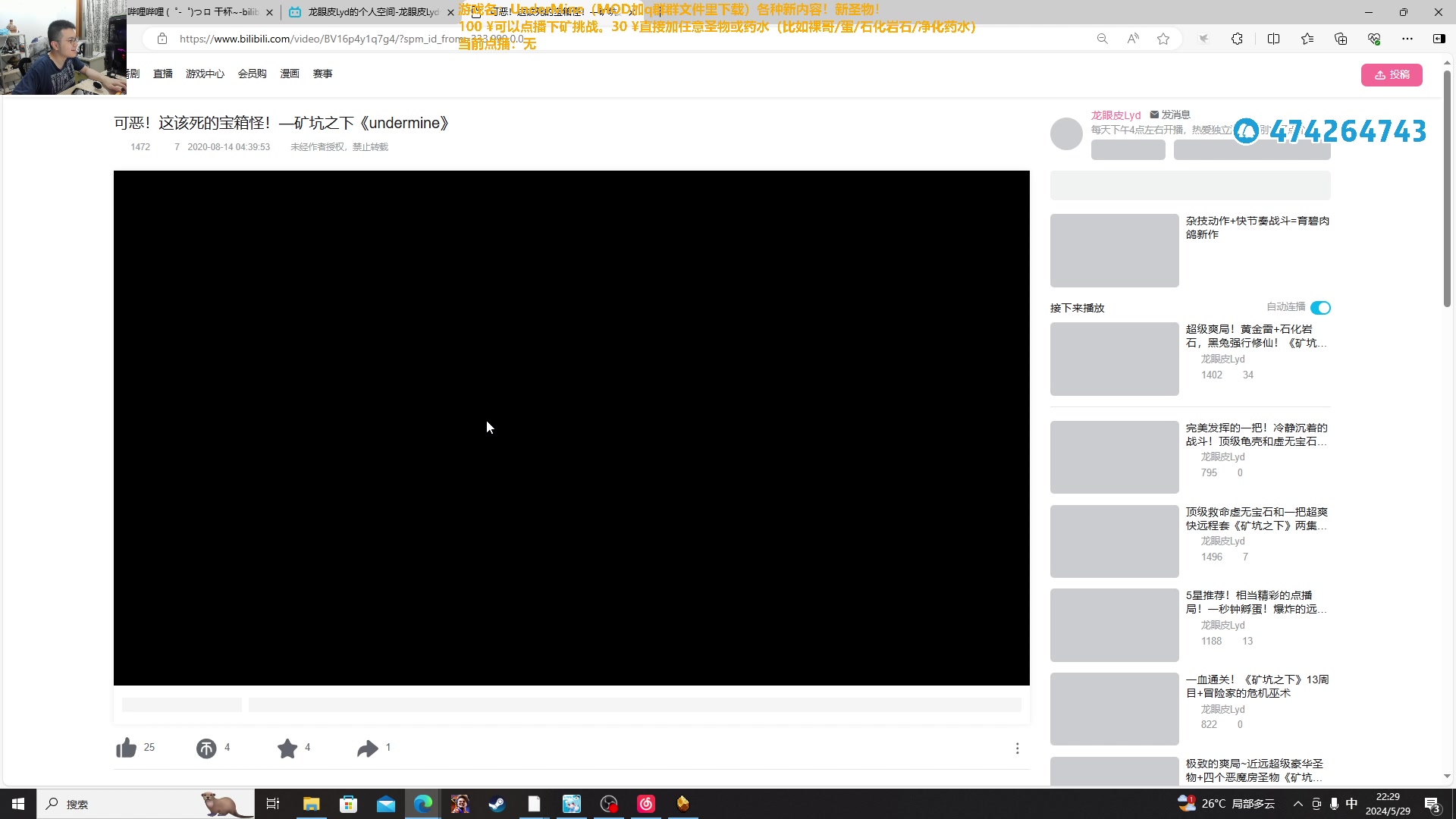Open the 游戏中心 menu item
1456x819 pixels.
point(205,74)
